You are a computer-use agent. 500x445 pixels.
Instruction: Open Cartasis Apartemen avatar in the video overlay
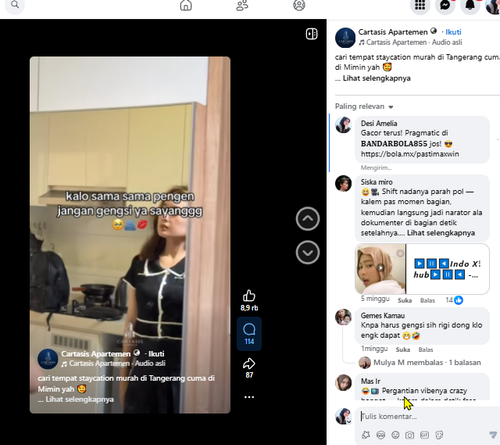coord(48,359)
